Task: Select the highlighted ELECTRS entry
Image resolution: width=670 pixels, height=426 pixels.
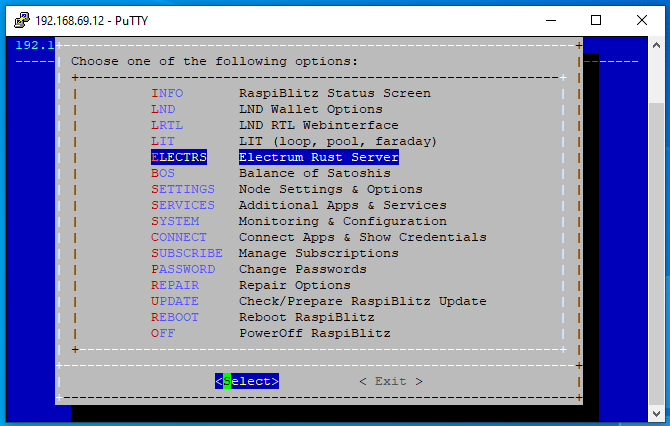Action: pos(179,157)
